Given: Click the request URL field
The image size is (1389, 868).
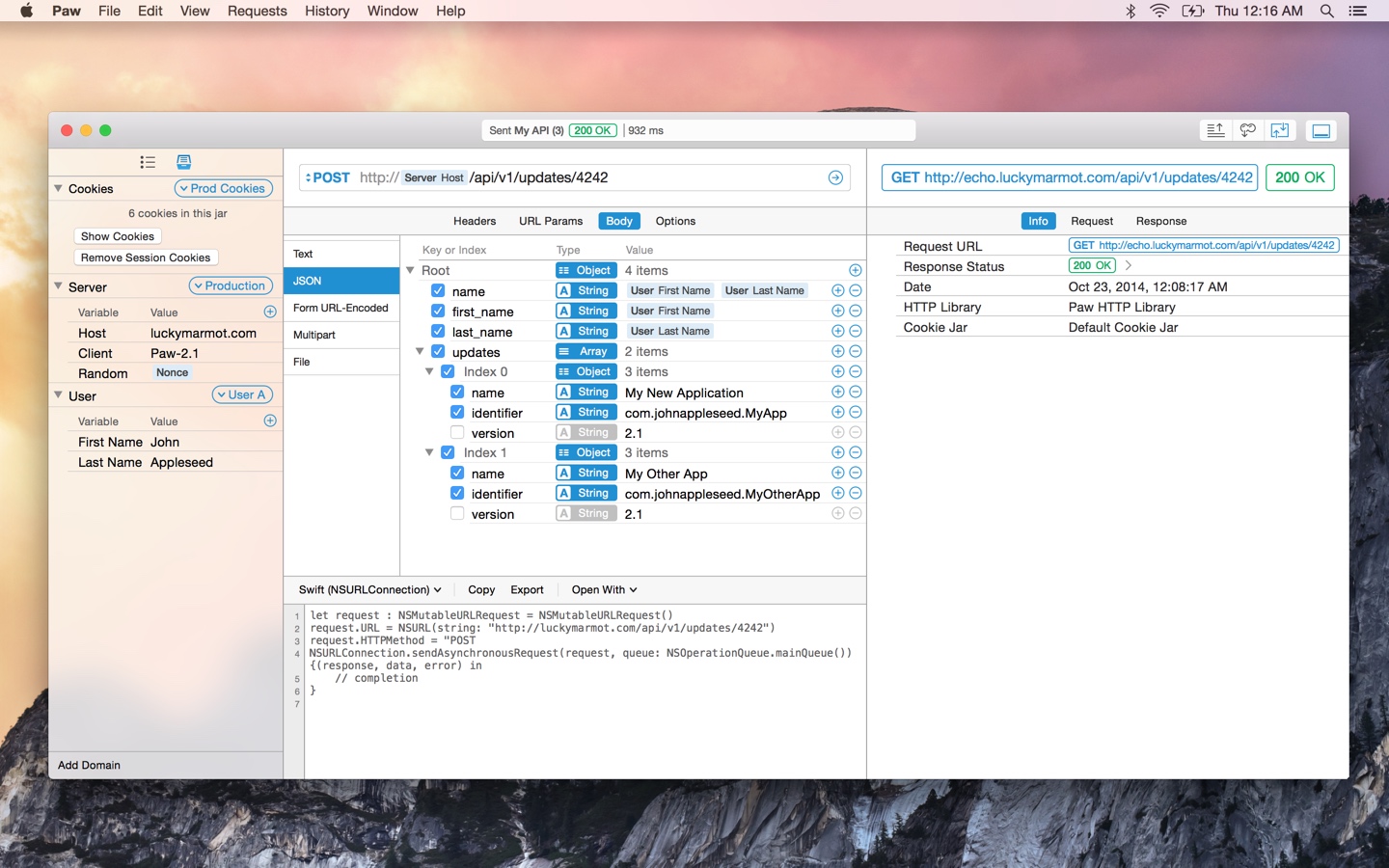Looking at the screenshot, I should click(575, 177).
